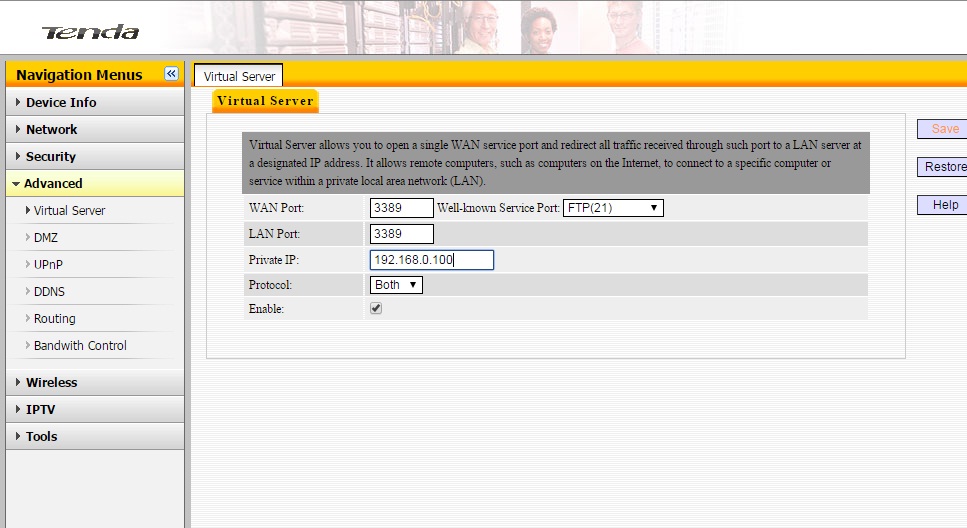Select the Virtual Server top tab
This screenshot has width=967, height=528.
pos(239,76)
